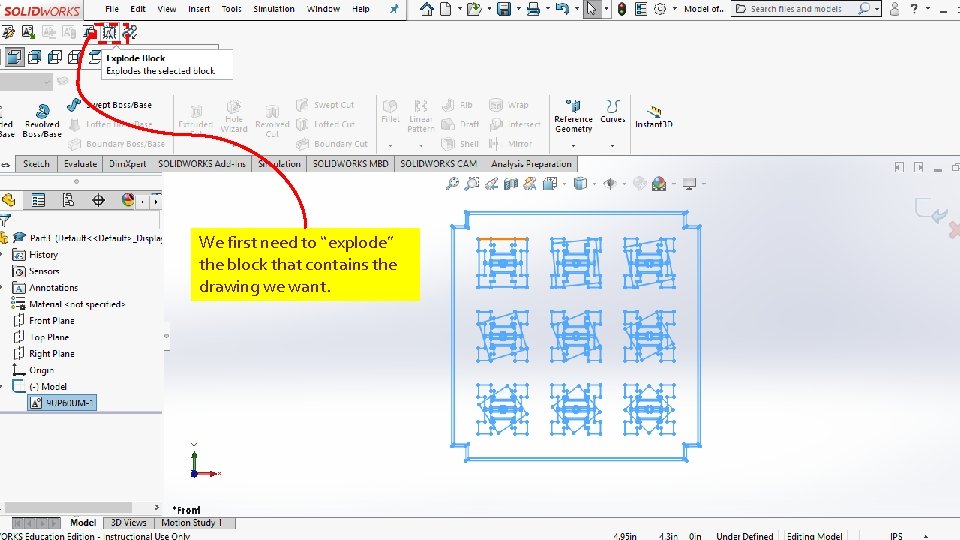This screenshot has height=540, width=960.
Task: Switch to Analysis Preparation tab
Action: [531, 163]
